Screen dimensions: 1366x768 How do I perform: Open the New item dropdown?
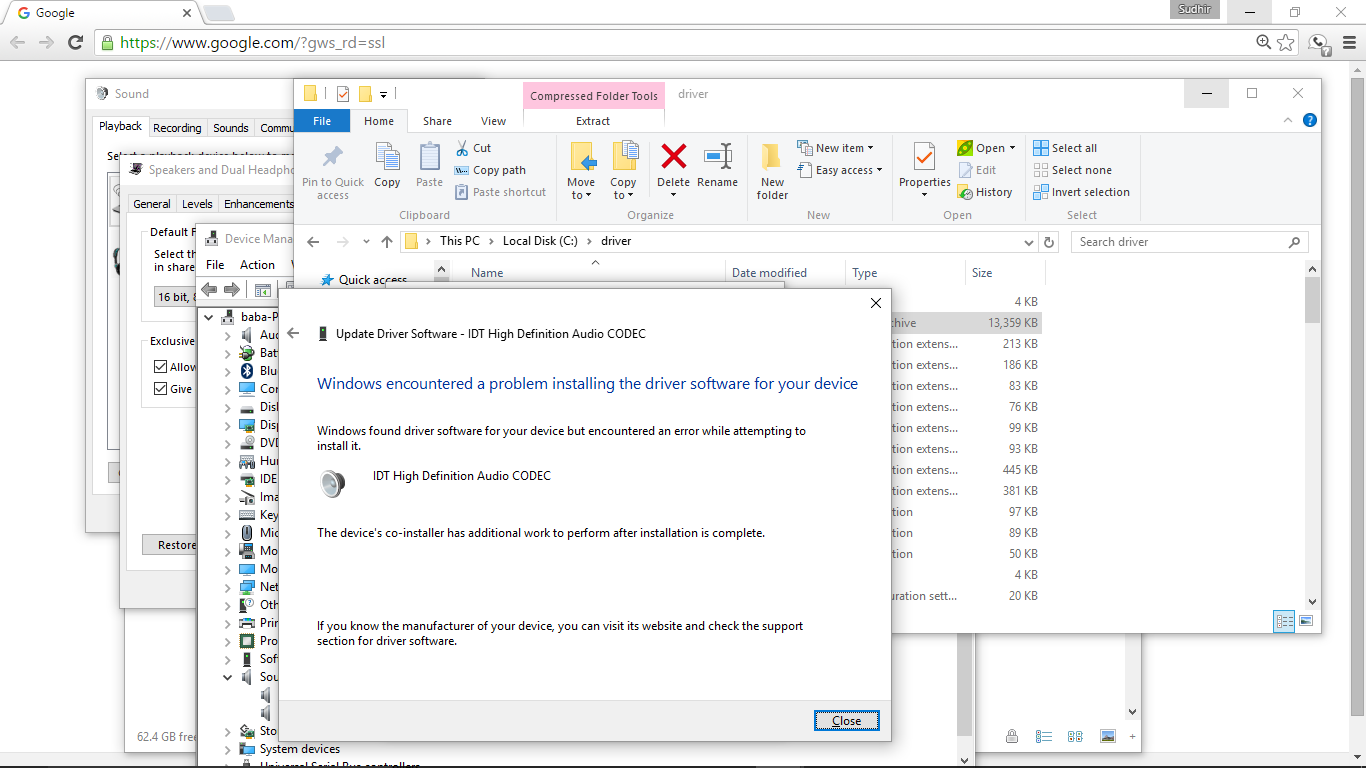tap(836, 148)
